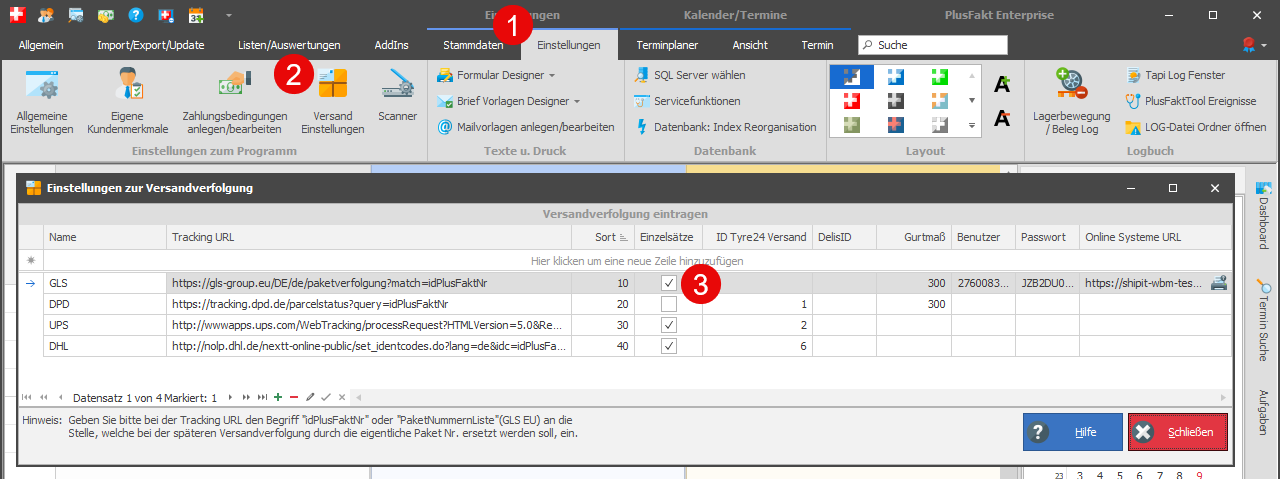Click printer icon in GLS row

(1219, 283)
